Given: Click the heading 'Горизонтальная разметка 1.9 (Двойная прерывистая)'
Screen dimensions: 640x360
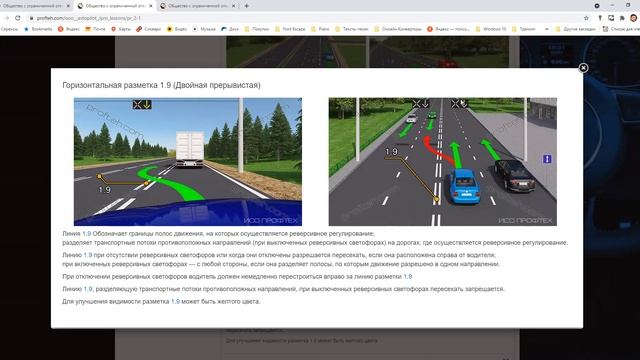Looking at the screenshot, I should point(161,85).
